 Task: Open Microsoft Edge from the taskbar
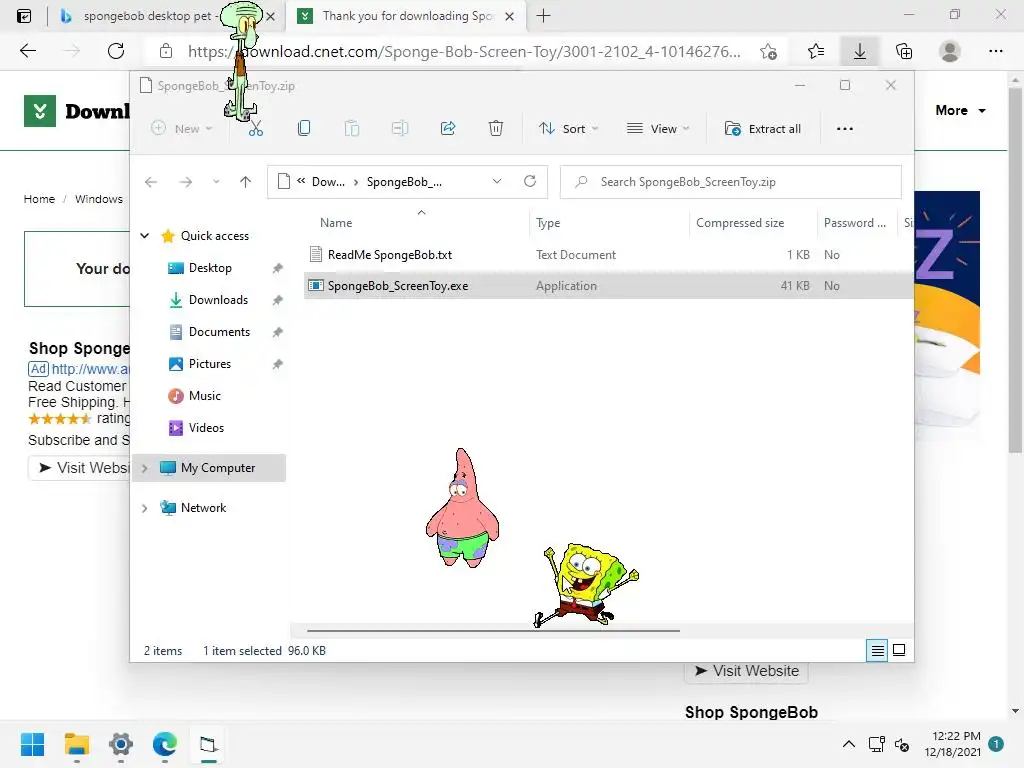pyautogui.click(x=165, y=744)
